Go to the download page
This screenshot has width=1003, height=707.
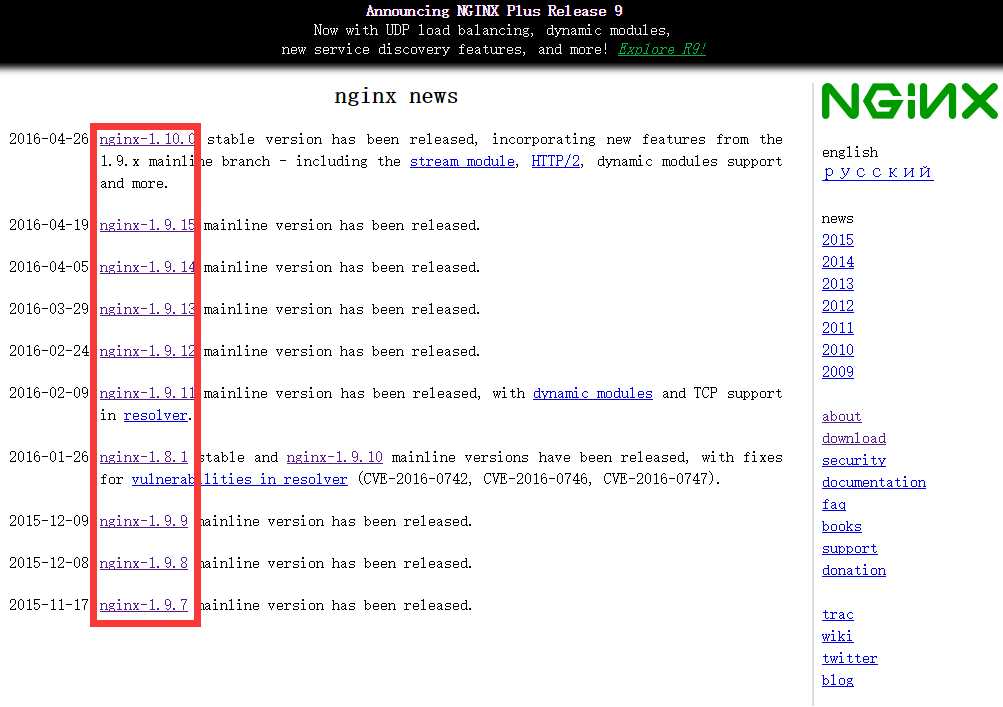(x=854, y=438)
